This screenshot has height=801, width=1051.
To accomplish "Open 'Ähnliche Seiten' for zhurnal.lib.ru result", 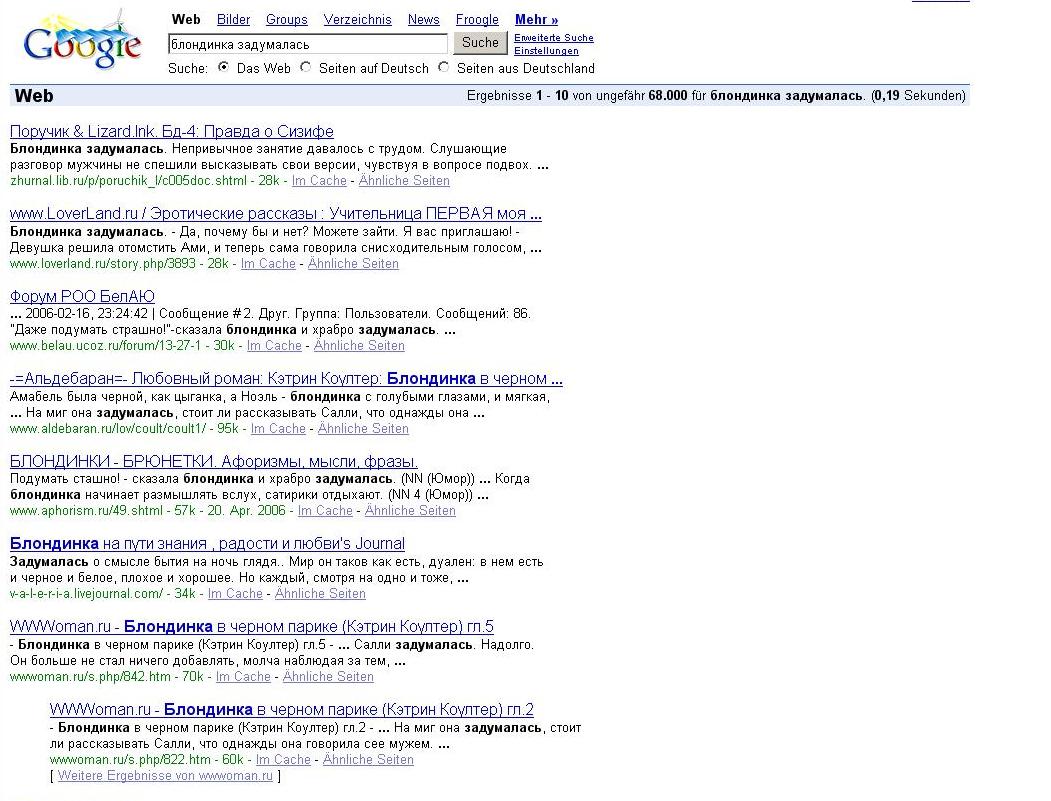I will [x=404, y=180].
